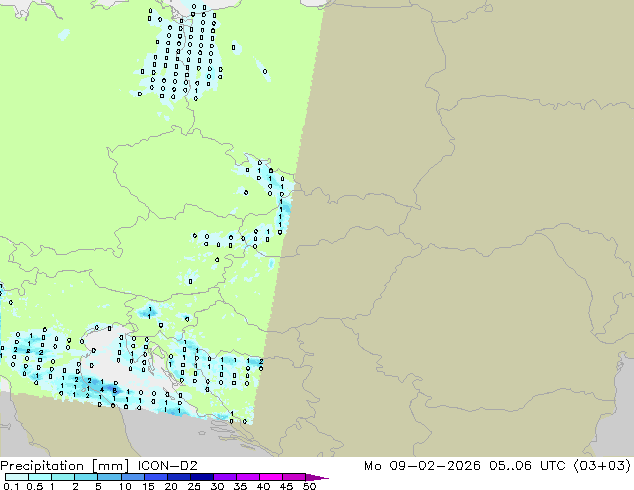Select the 45–50 mm legend swatch
The width and height of the screenshot is (634, 490).
[294, 477]
